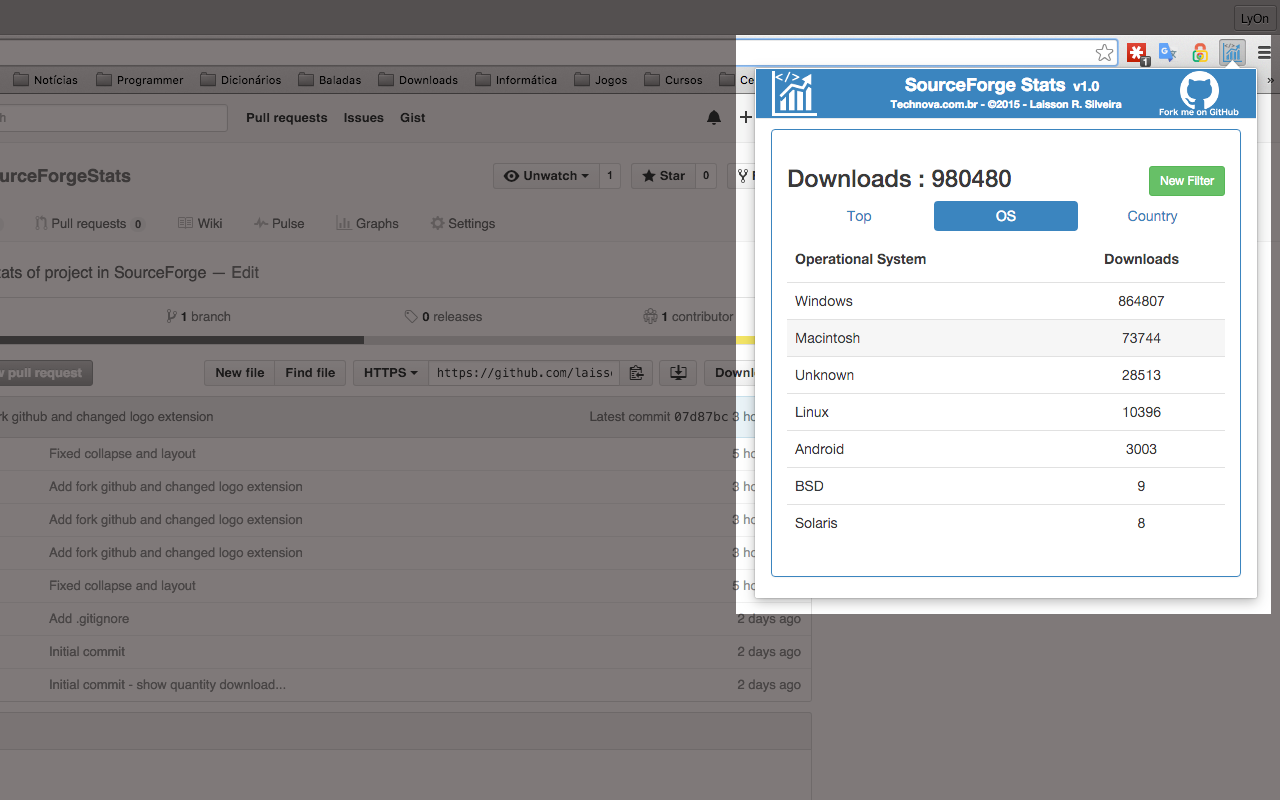The width and height of the screenshot is (1280, 800).
Task: Copy the repository URL with clipboard icon
Action: pos(636,372)
